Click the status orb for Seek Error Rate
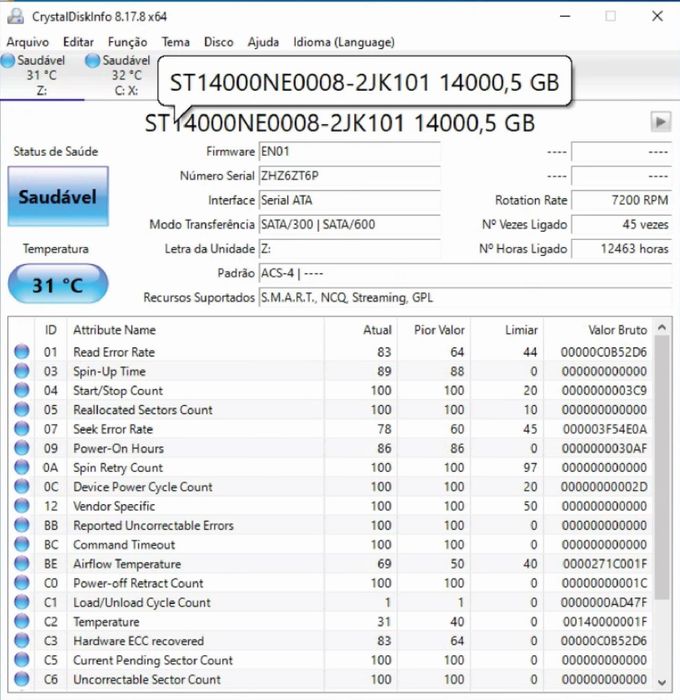Viewport: 680px width, 700px height. tap(21, 429)
